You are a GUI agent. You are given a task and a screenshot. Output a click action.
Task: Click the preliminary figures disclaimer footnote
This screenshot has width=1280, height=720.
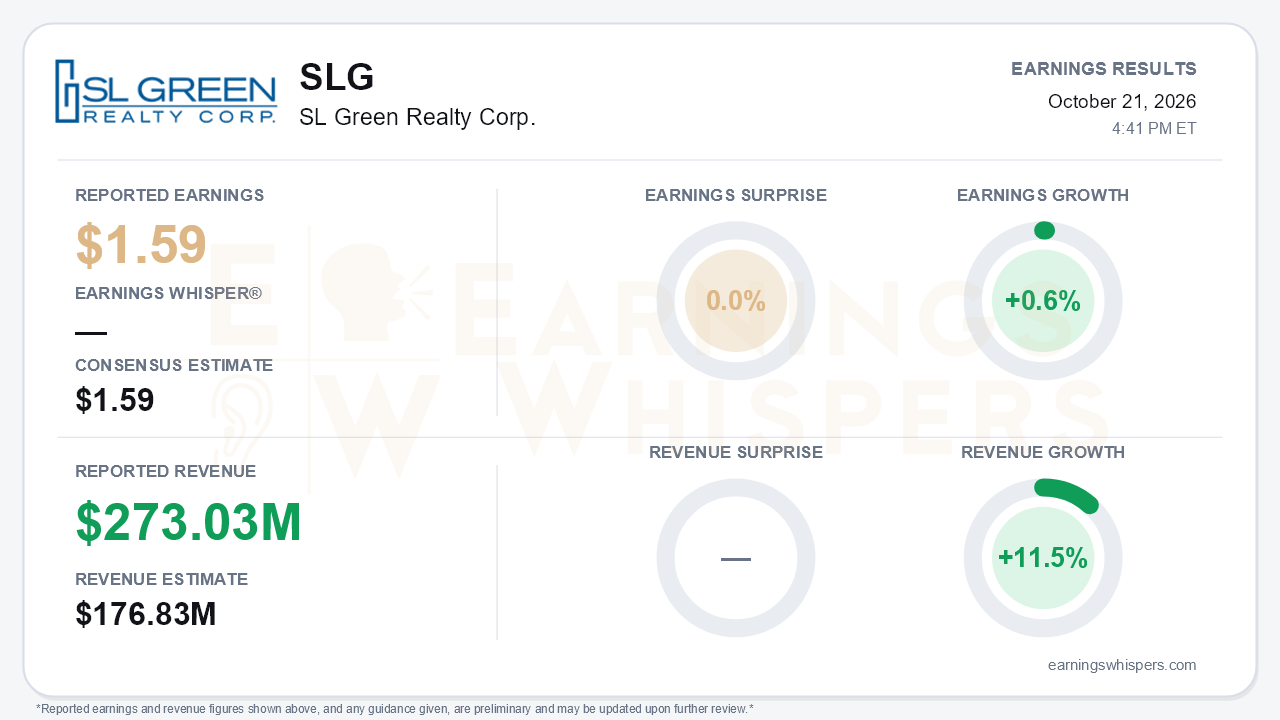tap(395, 709)
